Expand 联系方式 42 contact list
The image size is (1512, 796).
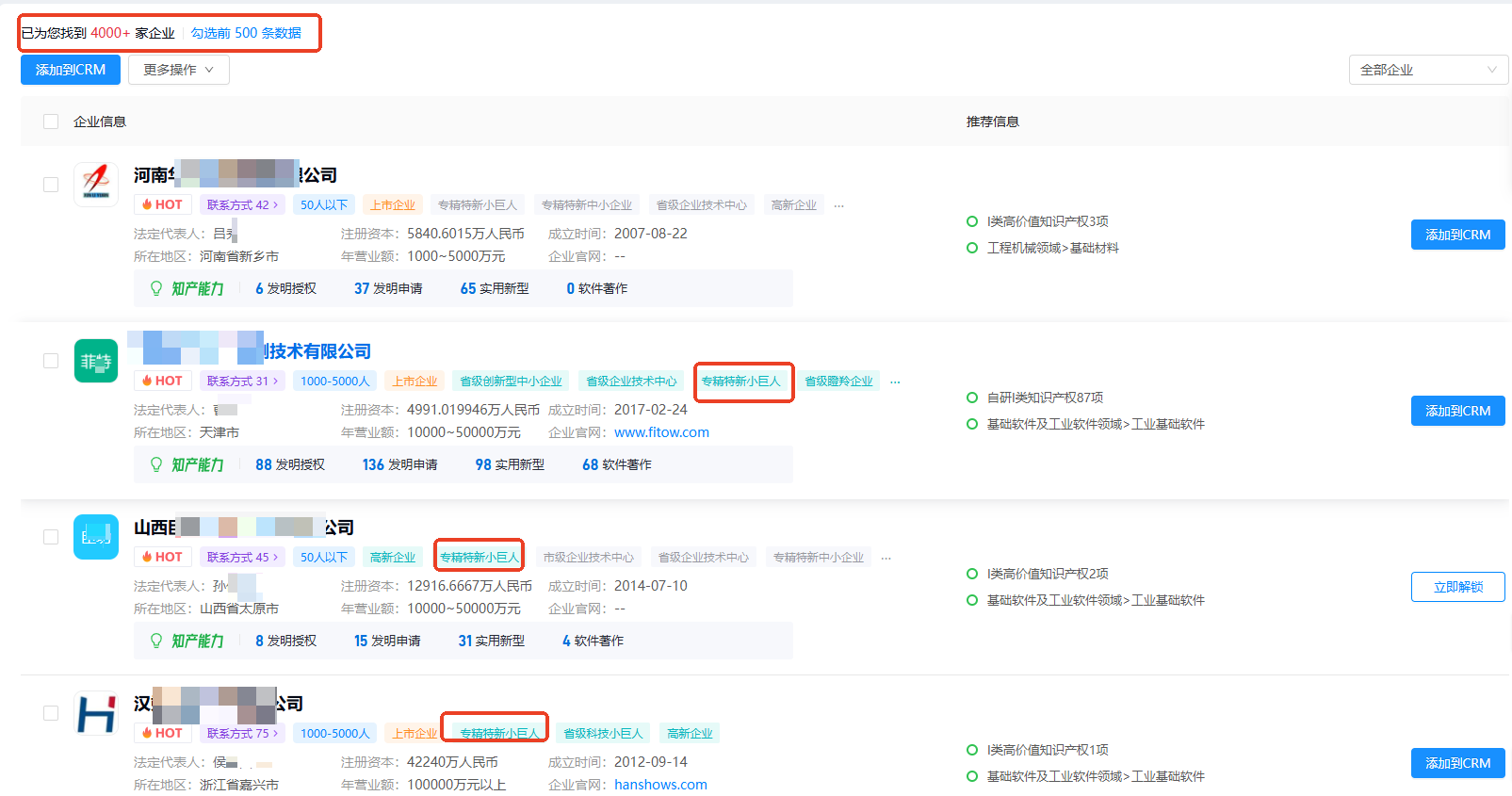point(242,205)
